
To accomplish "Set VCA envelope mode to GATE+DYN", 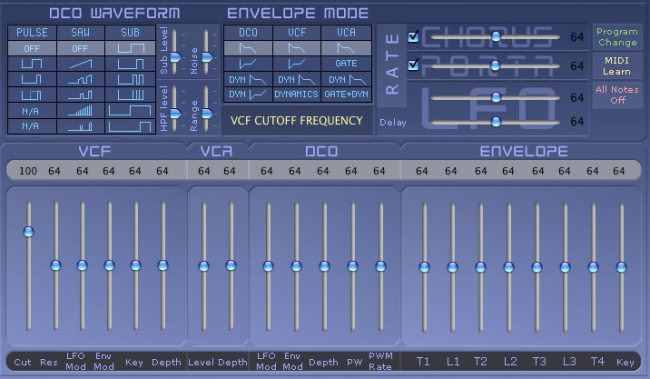I will 346,95.
